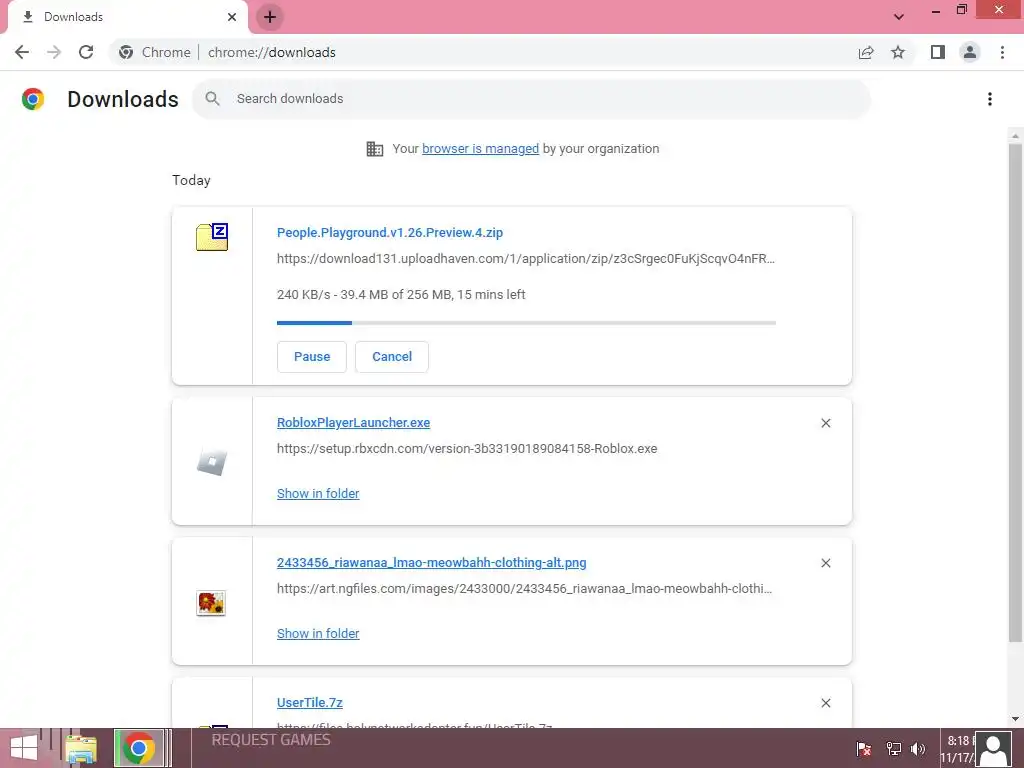1024x768 pixels.
Task: Open RobloxPlayerLauncher.exe link
Action: [353, 423]
